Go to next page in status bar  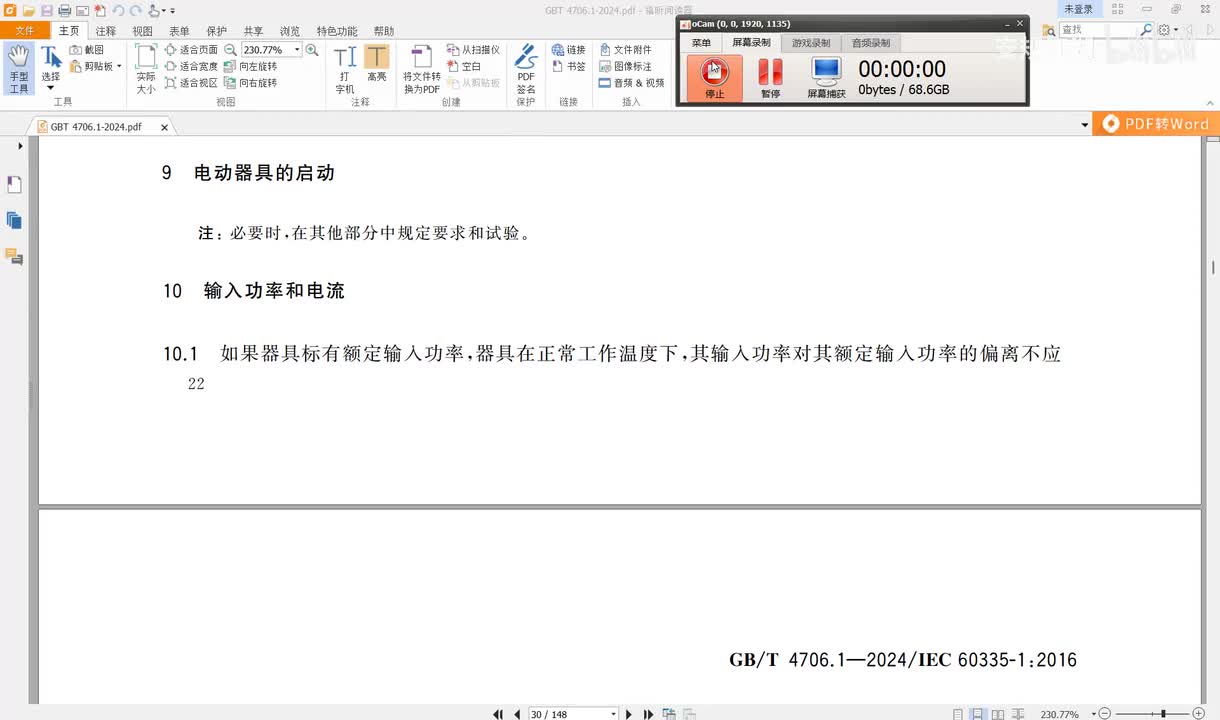coord(629,714)
